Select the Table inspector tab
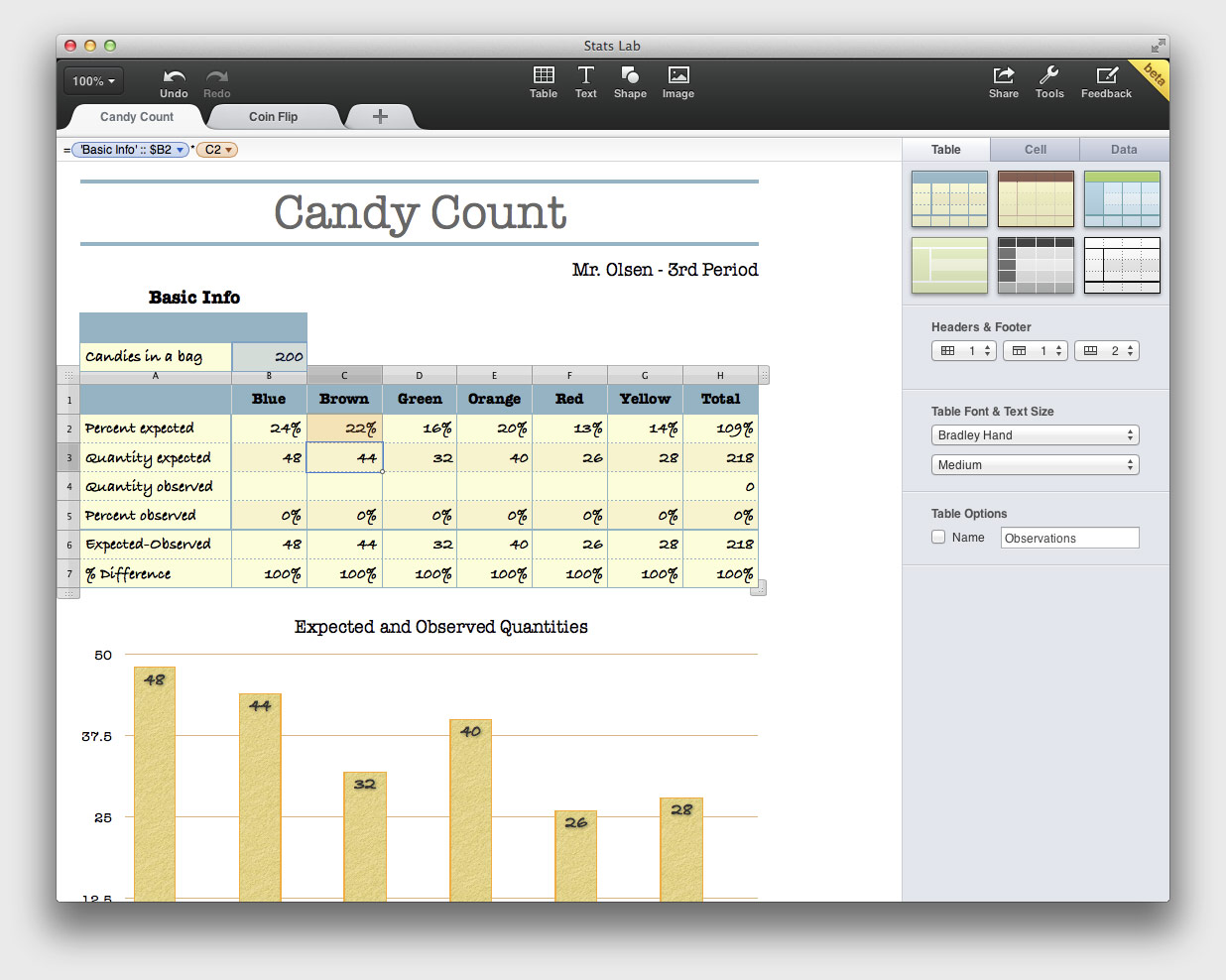1226x980 pixels. (x=946, y=149)
